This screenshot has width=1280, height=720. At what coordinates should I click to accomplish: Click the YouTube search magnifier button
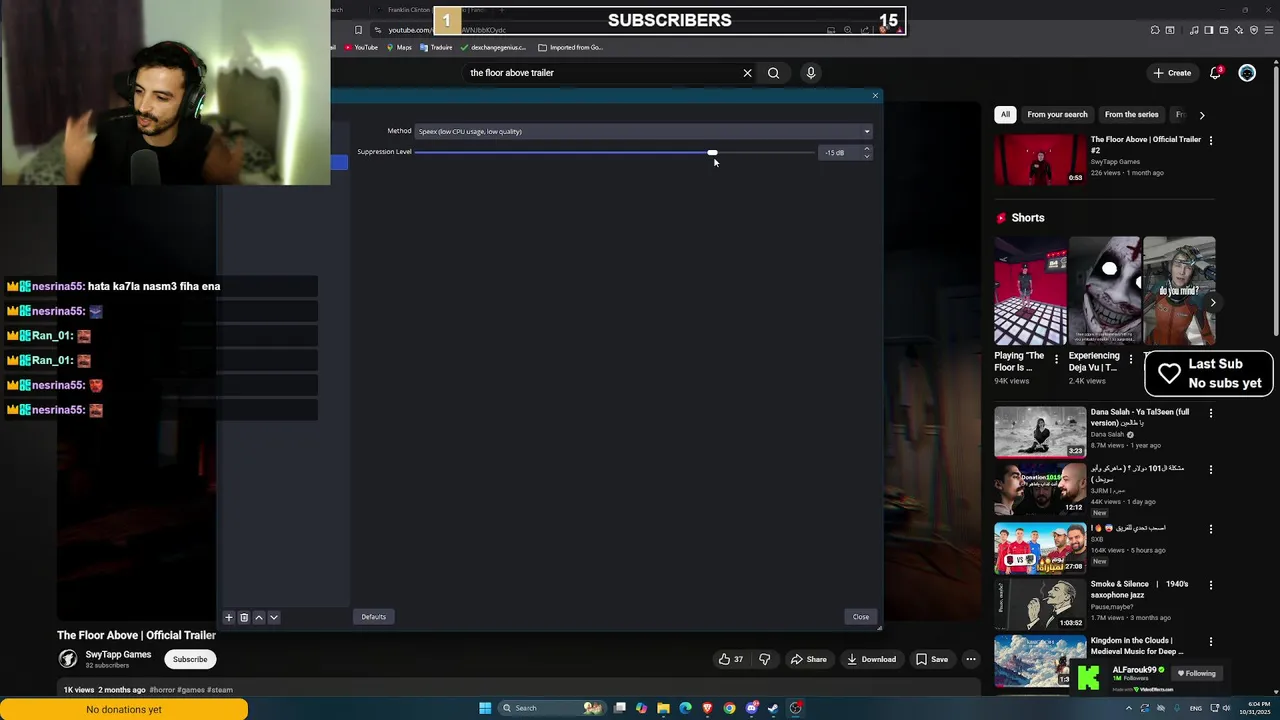tap(773, 73)
